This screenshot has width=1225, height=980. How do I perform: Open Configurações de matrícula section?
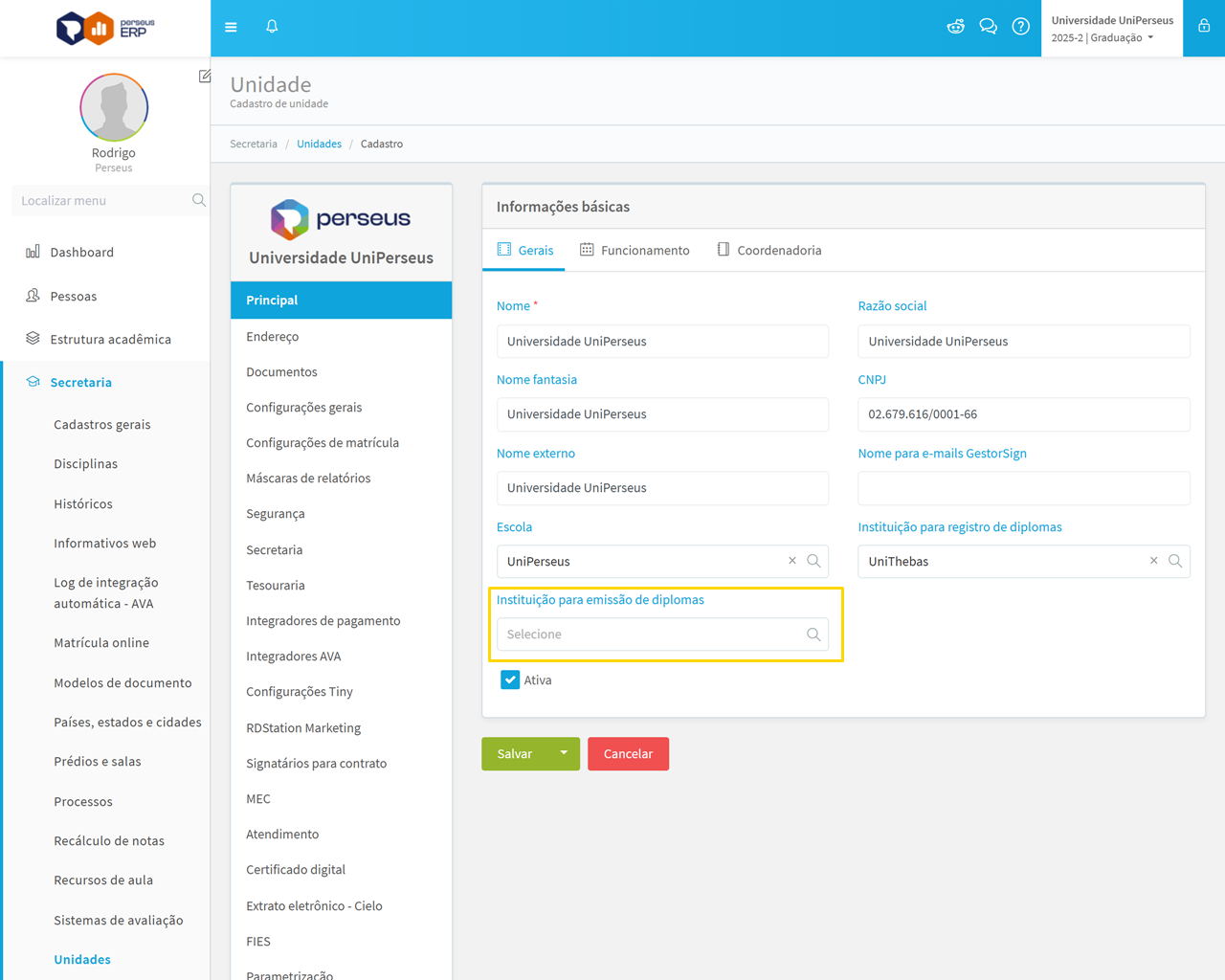341,442
